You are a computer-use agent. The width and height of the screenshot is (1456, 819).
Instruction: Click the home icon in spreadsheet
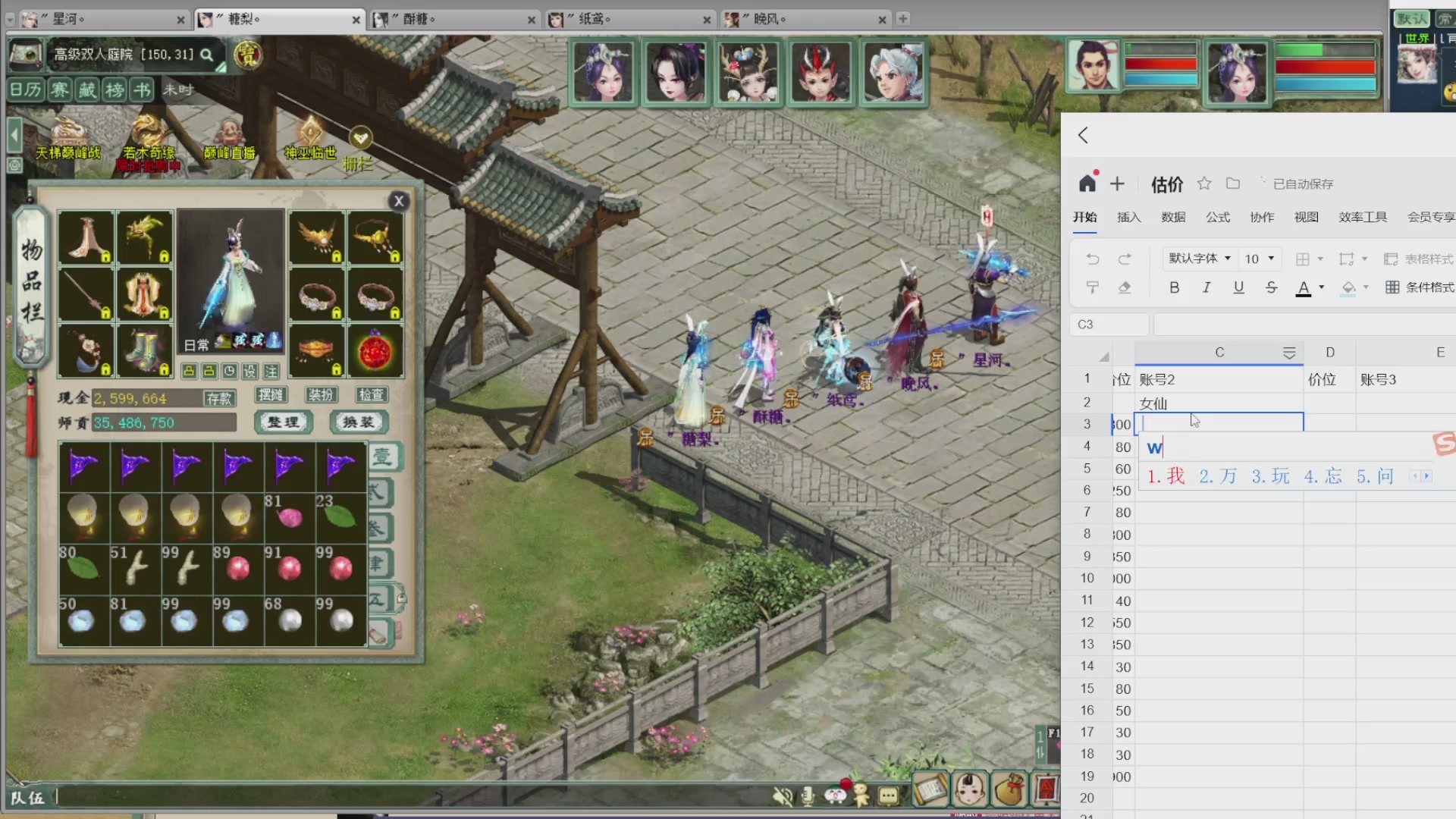tap(1087, 184)
